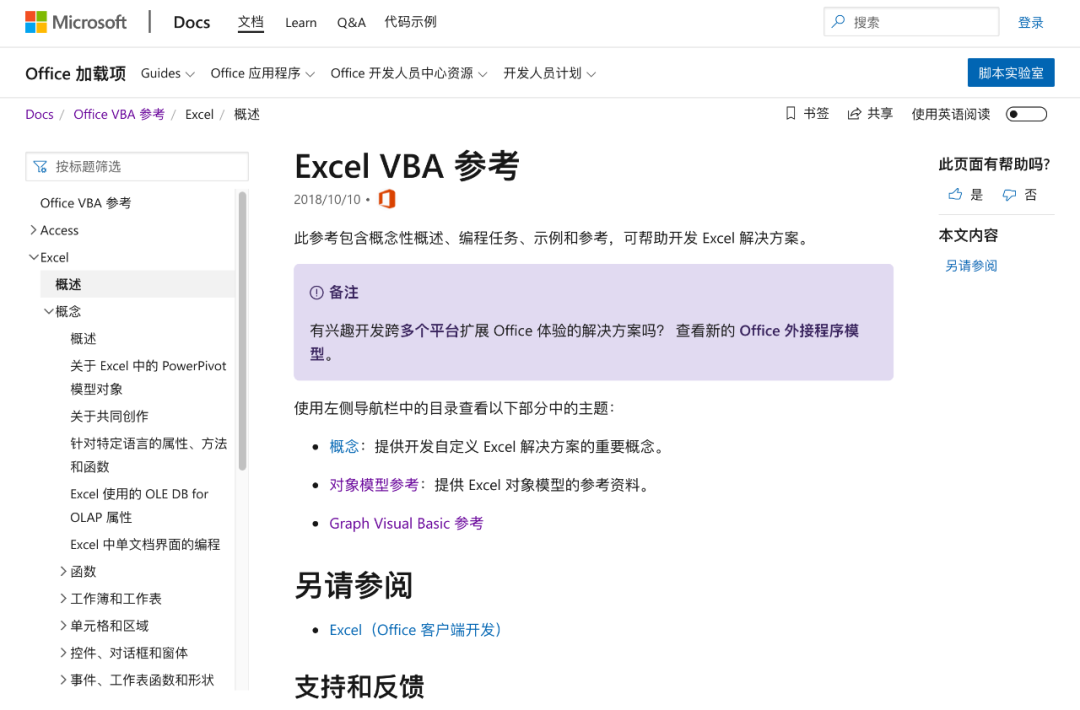Open the Graph Visual Basic 参考 link
Image resolution: width=1080 pixels, height=710 pixels.
click(406, 523)
